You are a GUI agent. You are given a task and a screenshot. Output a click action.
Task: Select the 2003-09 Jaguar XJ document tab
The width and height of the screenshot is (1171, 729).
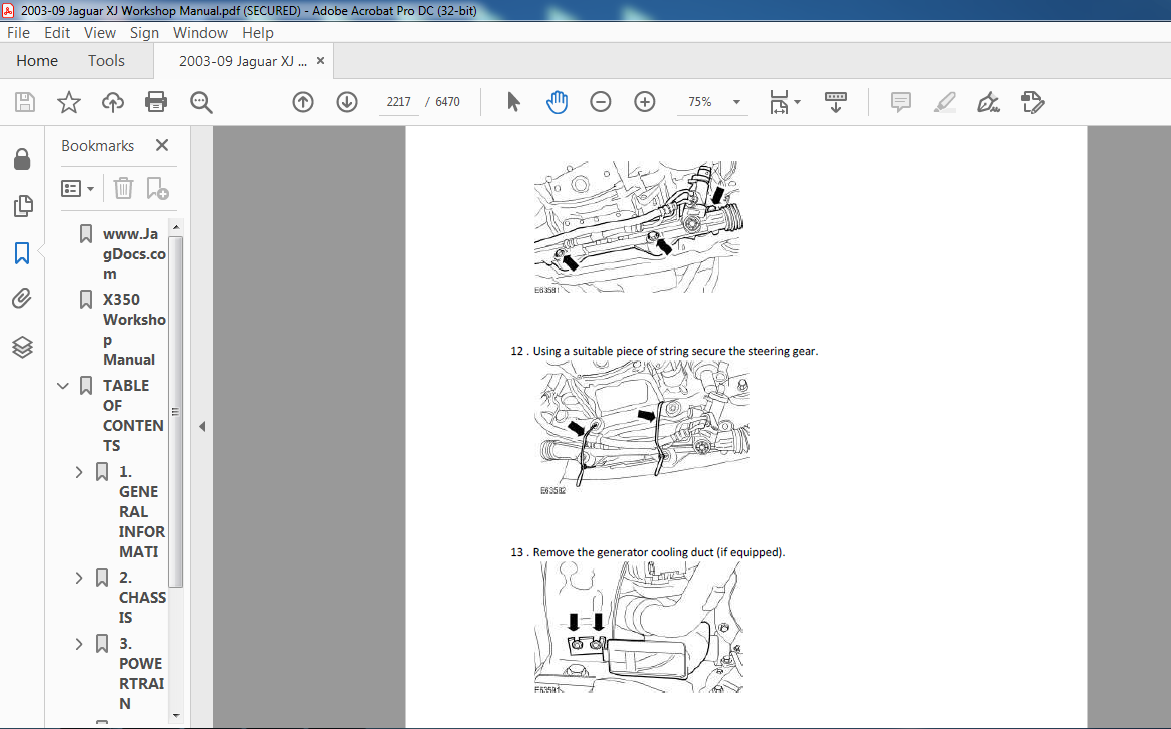pyautogui.click(x=243, y=61)
